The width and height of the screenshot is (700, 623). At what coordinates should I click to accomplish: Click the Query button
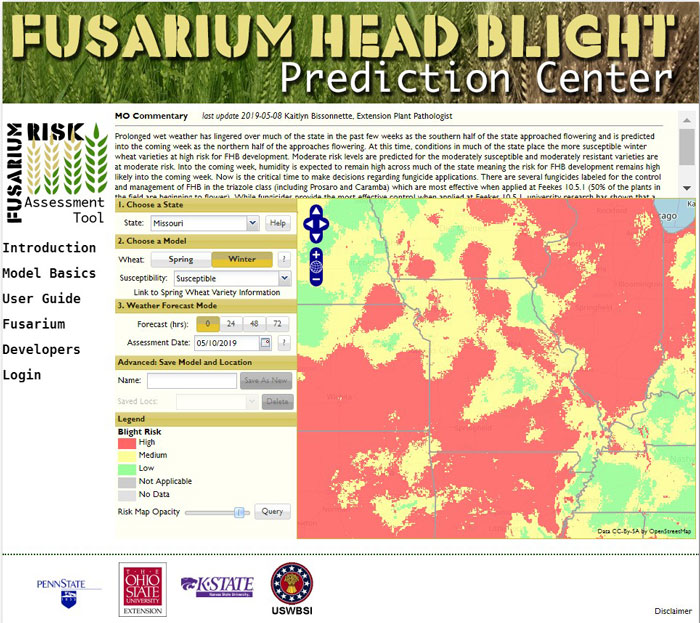click(x=272, y=511)
